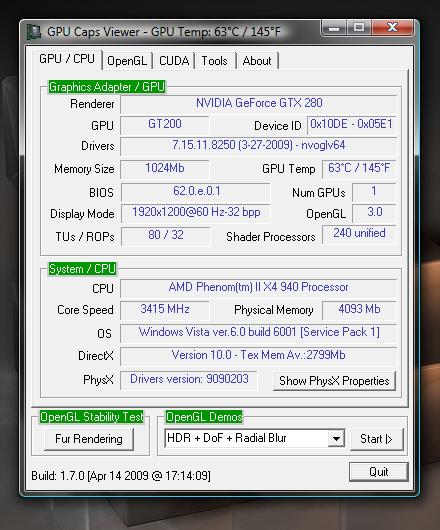Start the selected OpenGL demo

click(x=376, y=439)
